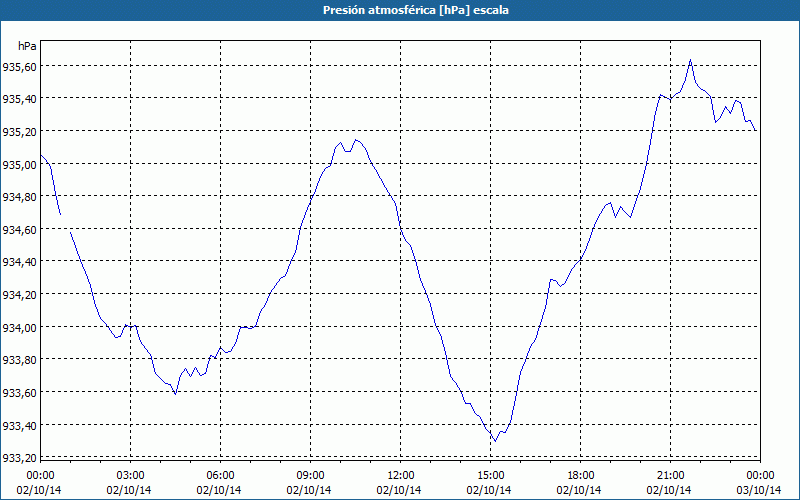
Task: Select the 933,60 axis value
Action: pyautogui.click(x=19, y=393)
